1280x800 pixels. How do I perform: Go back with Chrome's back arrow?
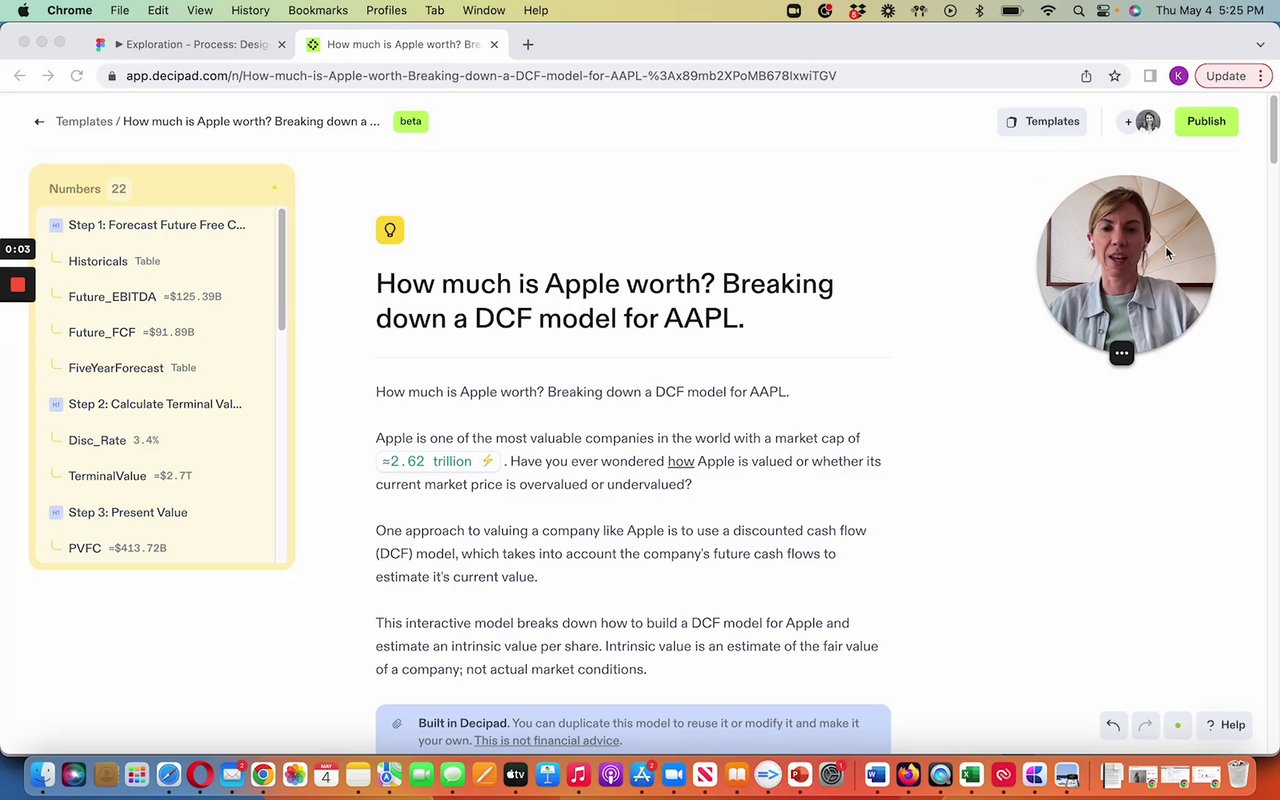20,76
